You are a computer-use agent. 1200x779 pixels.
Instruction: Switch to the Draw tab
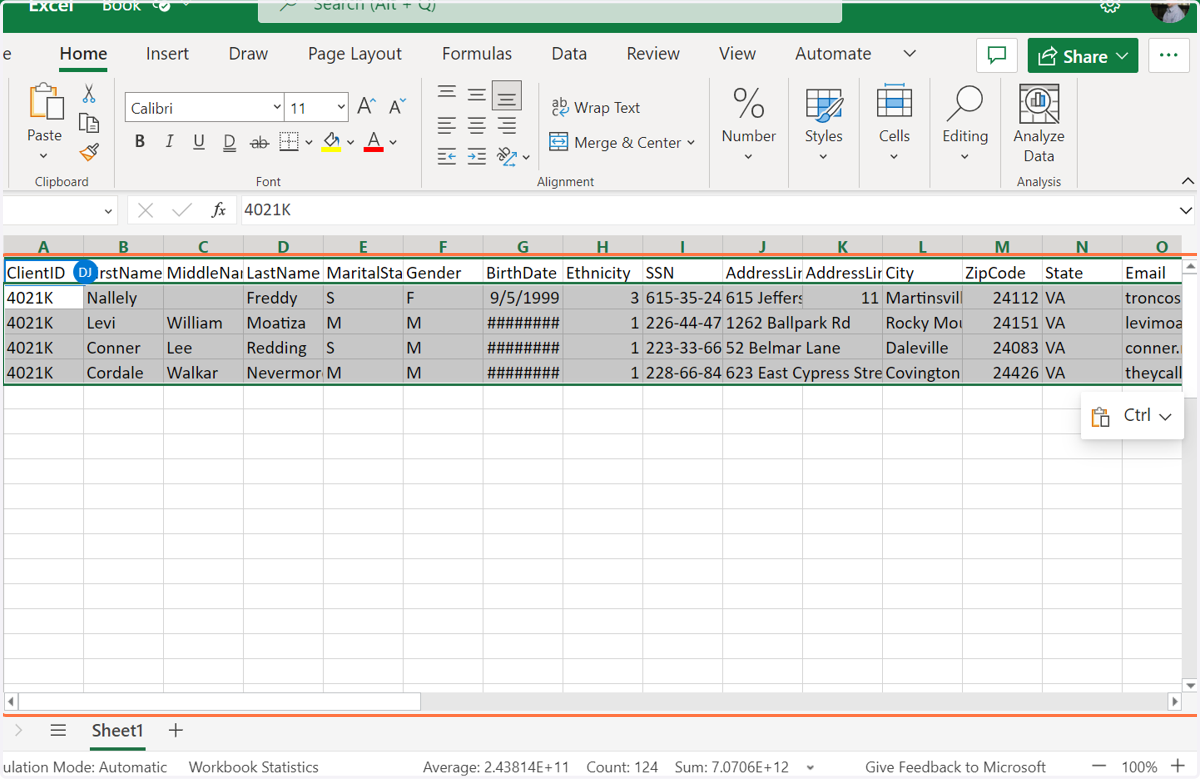248,54
